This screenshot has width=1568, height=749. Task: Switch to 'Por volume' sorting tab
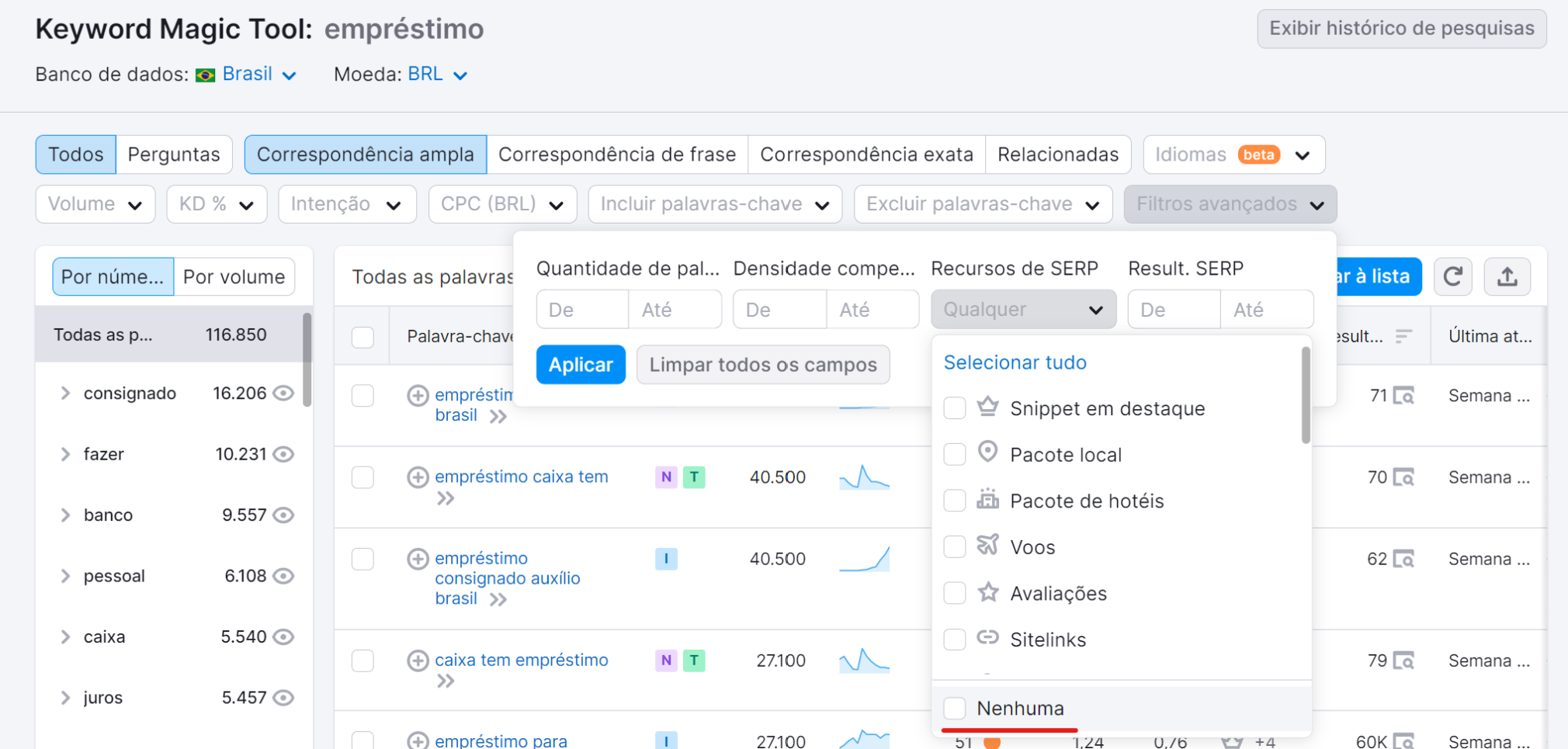point(234,277)
